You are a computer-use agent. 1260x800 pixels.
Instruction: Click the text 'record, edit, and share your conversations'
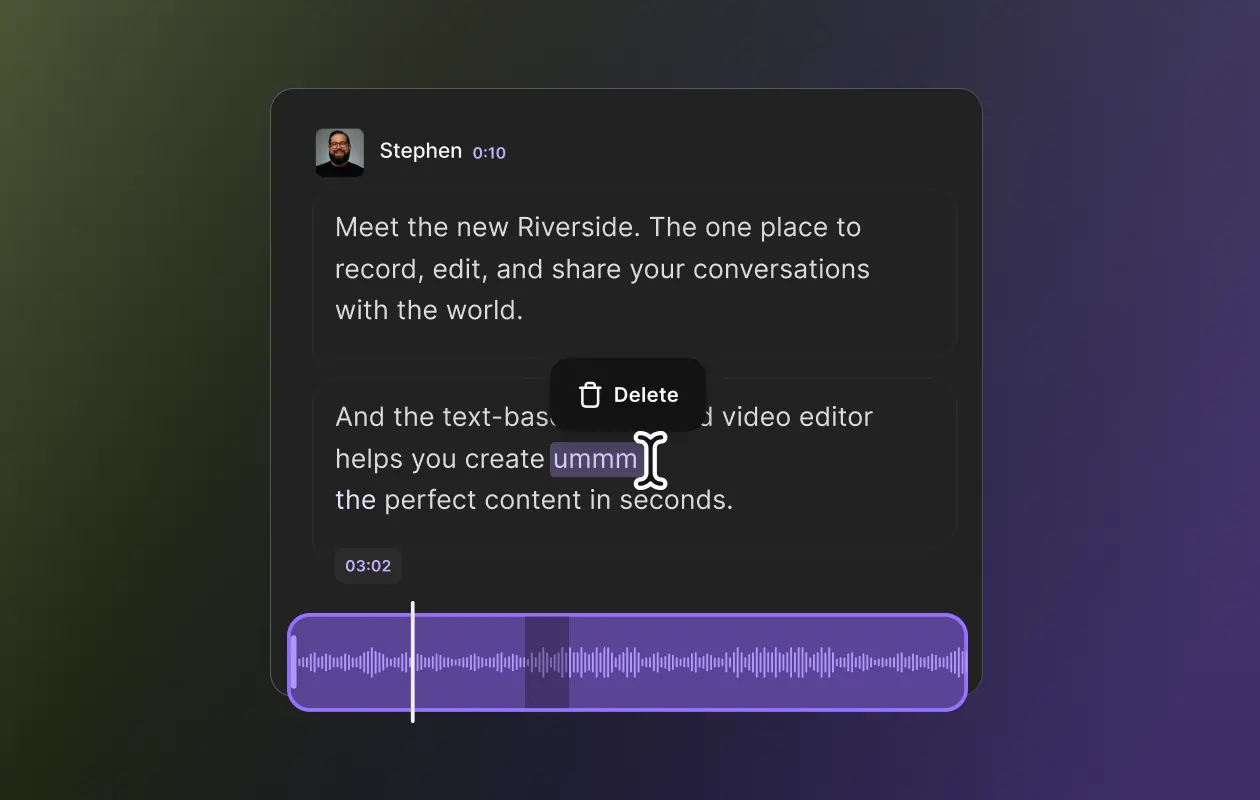[602, 269]
